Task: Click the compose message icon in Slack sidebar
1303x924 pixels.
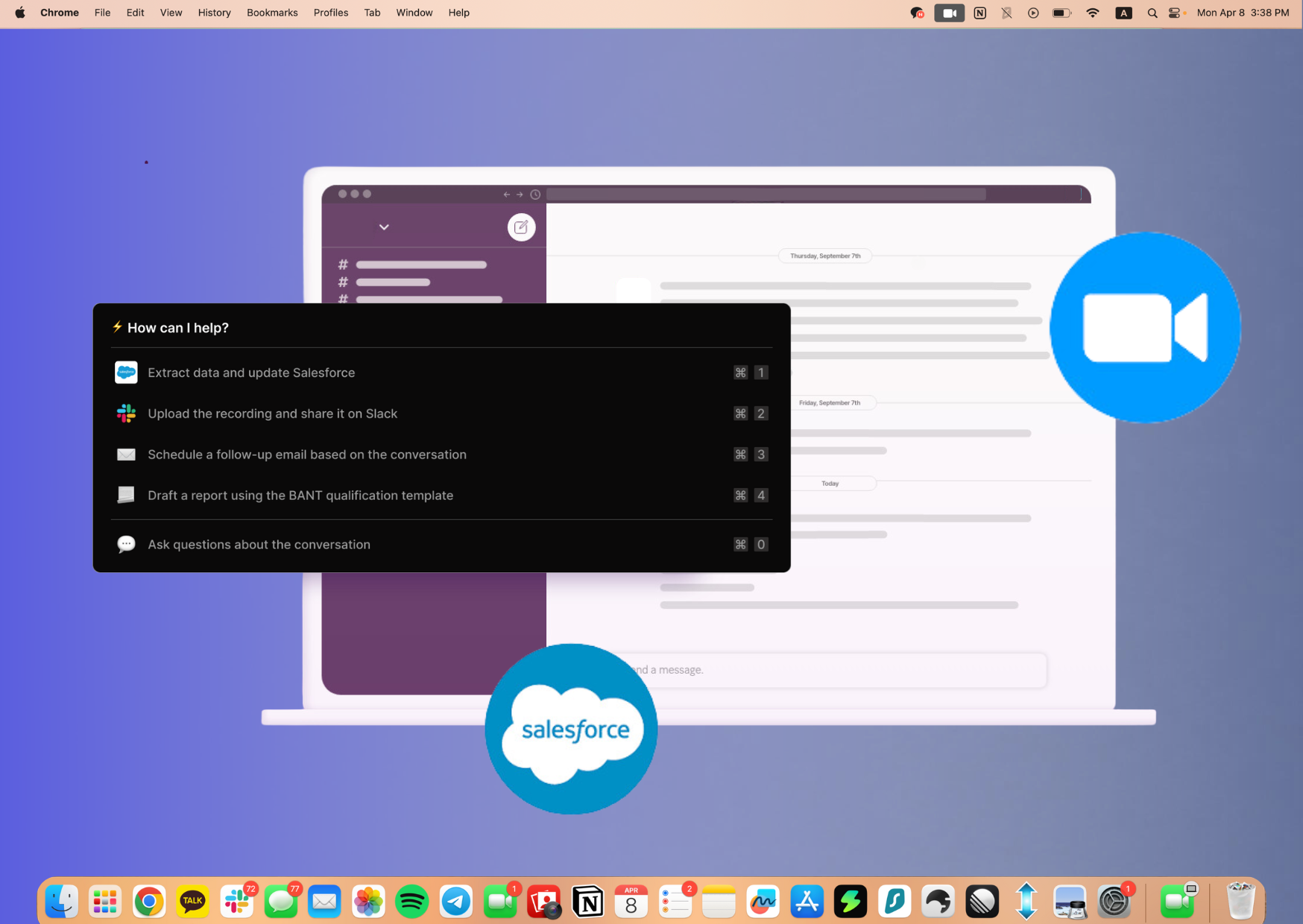Action: point(521,227)
